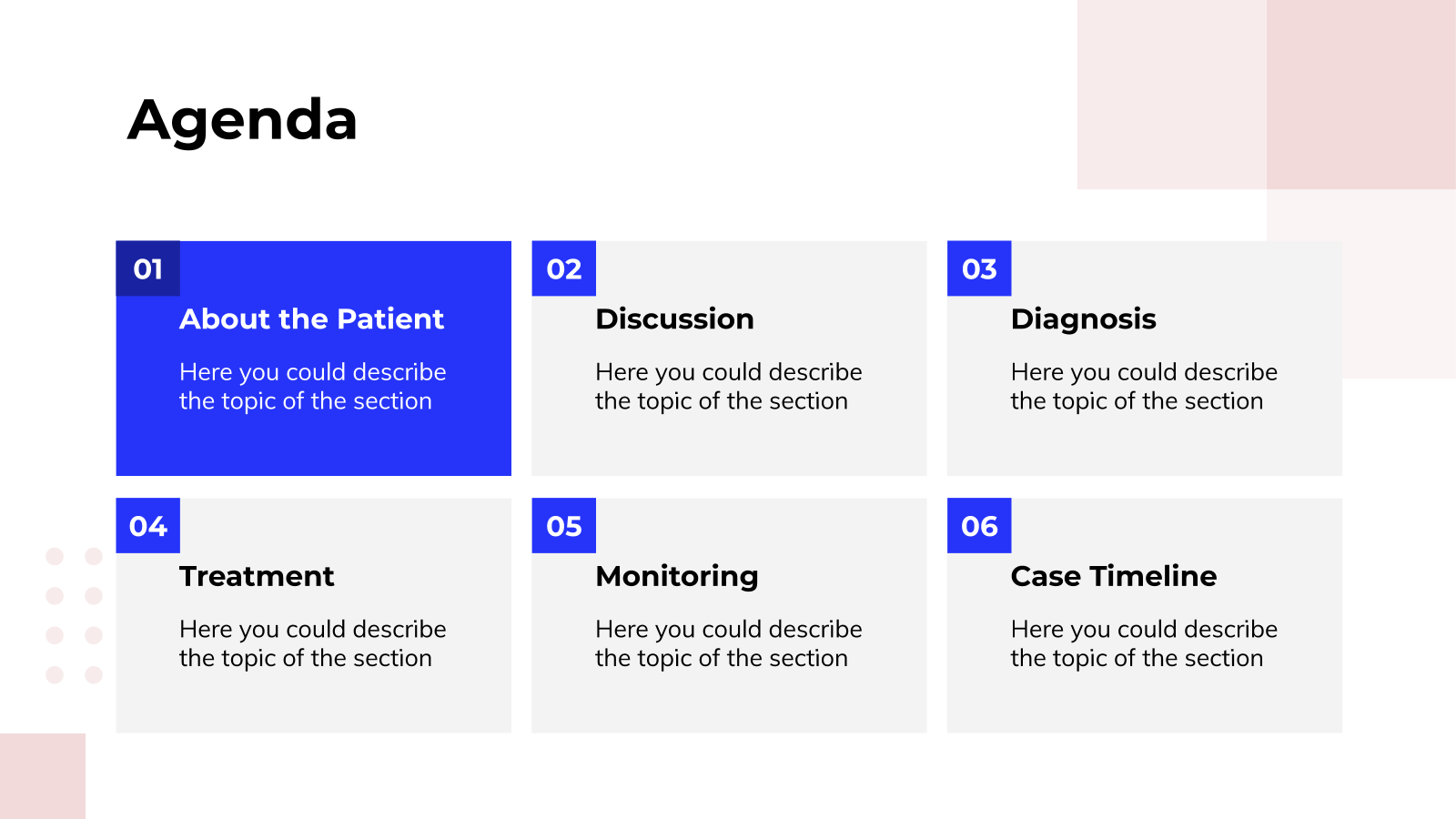The width and height of the screenshot is (1456, 819).
Task: Click description text under Discussion
Action: click(728, 387)
